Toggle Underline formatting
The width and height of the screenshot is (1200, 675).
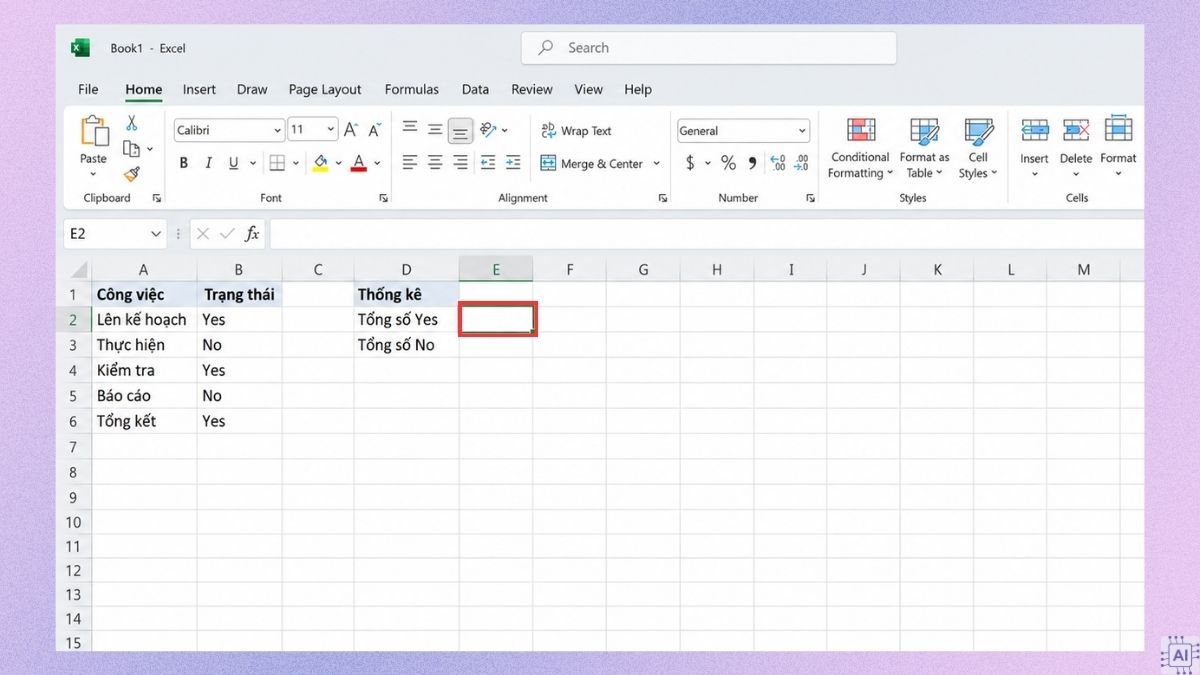[x=233, y=163]
